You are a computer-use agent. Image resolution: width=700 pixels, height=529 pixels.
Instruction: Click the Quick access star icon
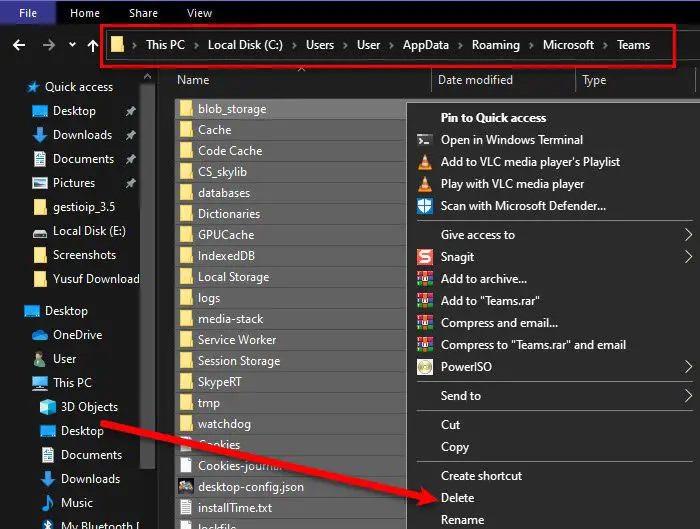33,87
